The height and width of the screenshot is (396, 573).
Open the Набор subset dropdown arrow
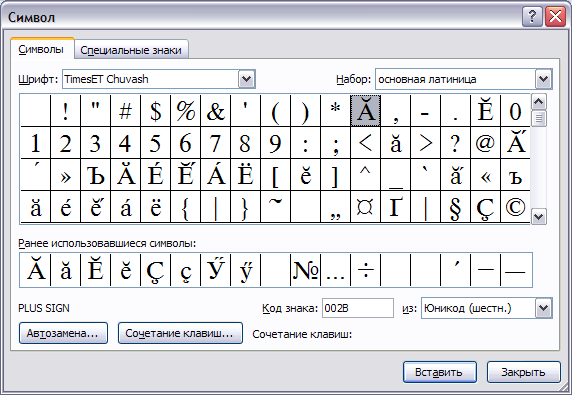543,79
